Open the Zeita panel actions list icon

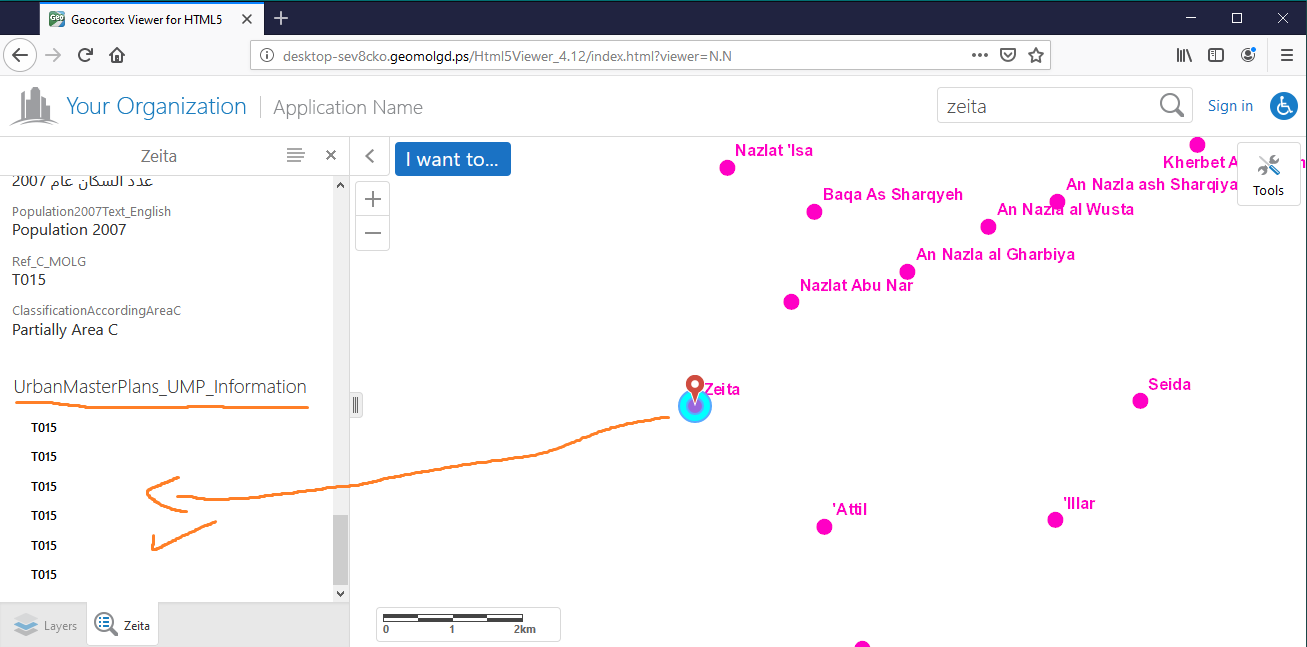pos(295,155)
